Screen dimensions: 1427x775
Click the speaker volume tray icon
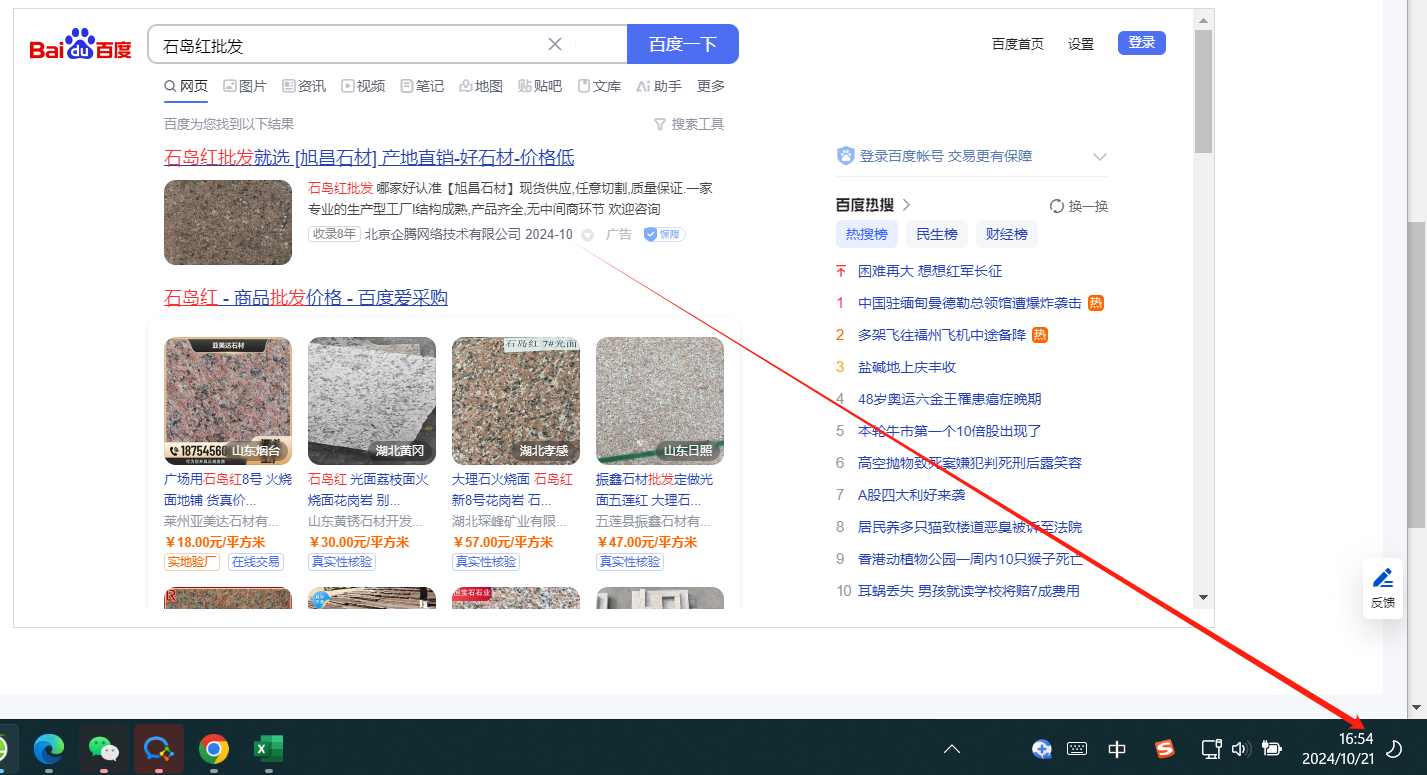1240,748
